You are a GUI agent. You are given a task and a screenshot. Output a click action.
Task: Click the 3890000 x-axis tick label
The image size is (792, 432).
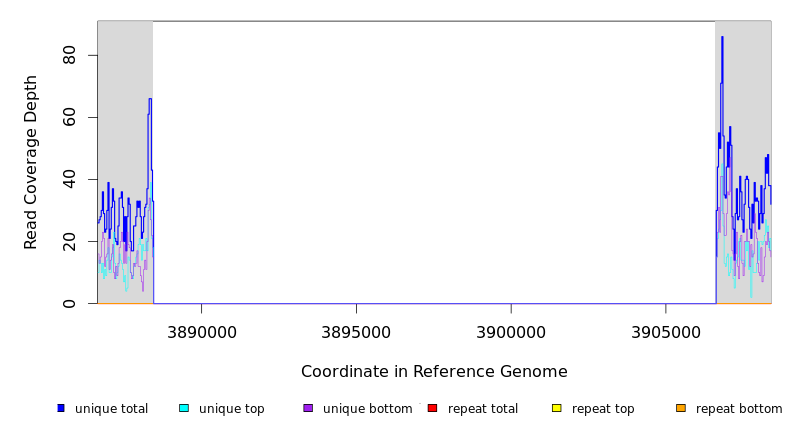pos(201,331)
